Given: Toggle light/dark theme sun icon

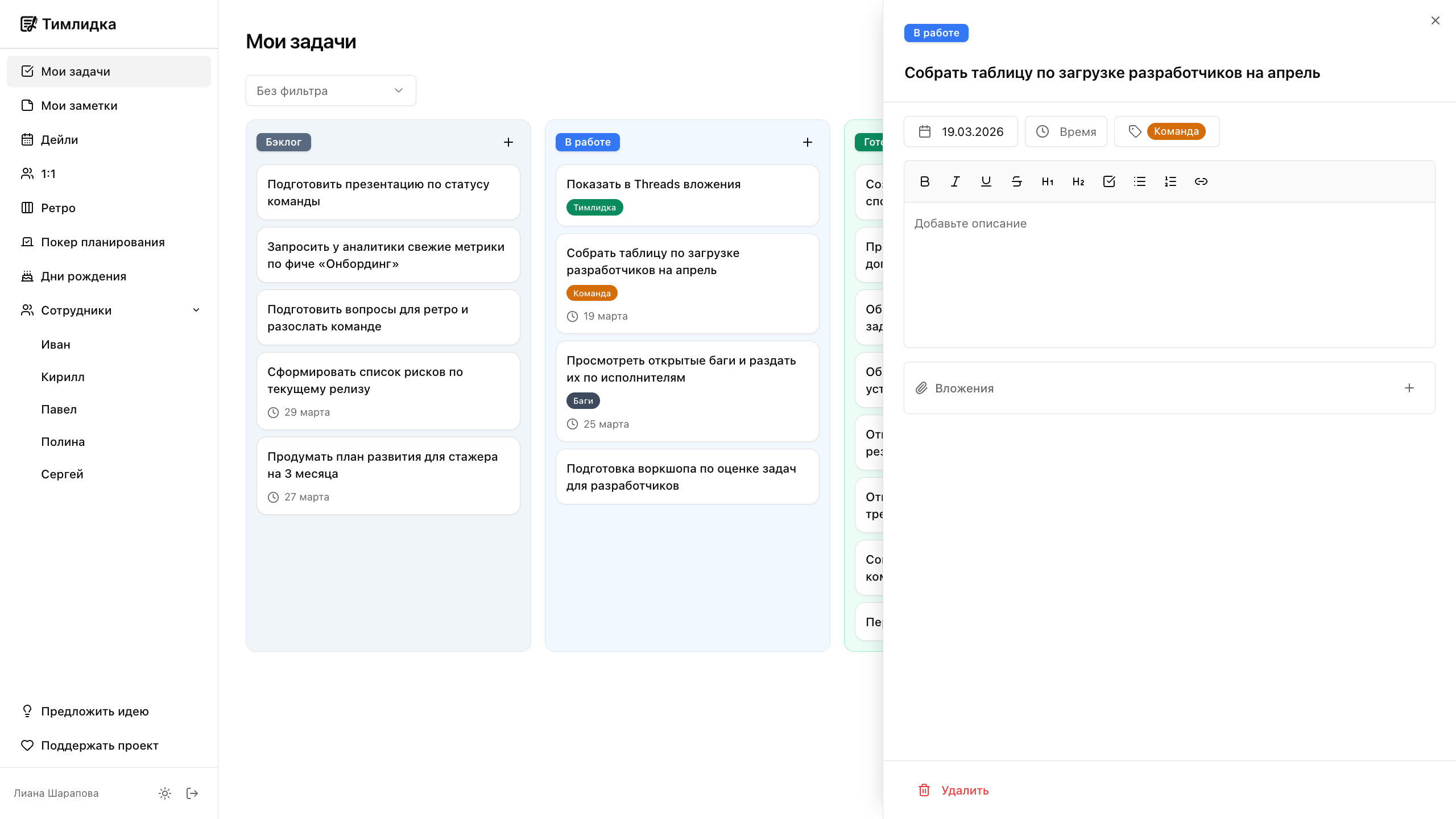Looking at the screenshot, I should pos(165,793).
